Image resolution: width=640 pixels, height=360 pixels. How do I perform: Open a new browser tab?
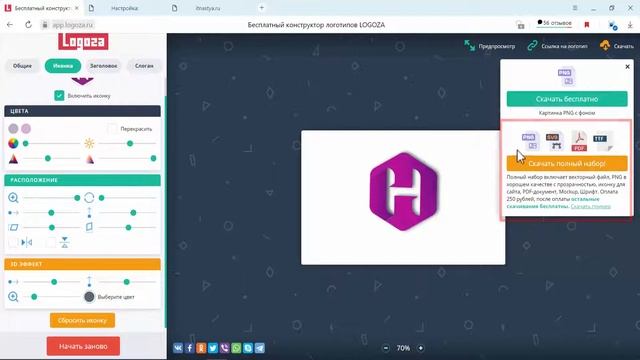(x=262, y=8)
